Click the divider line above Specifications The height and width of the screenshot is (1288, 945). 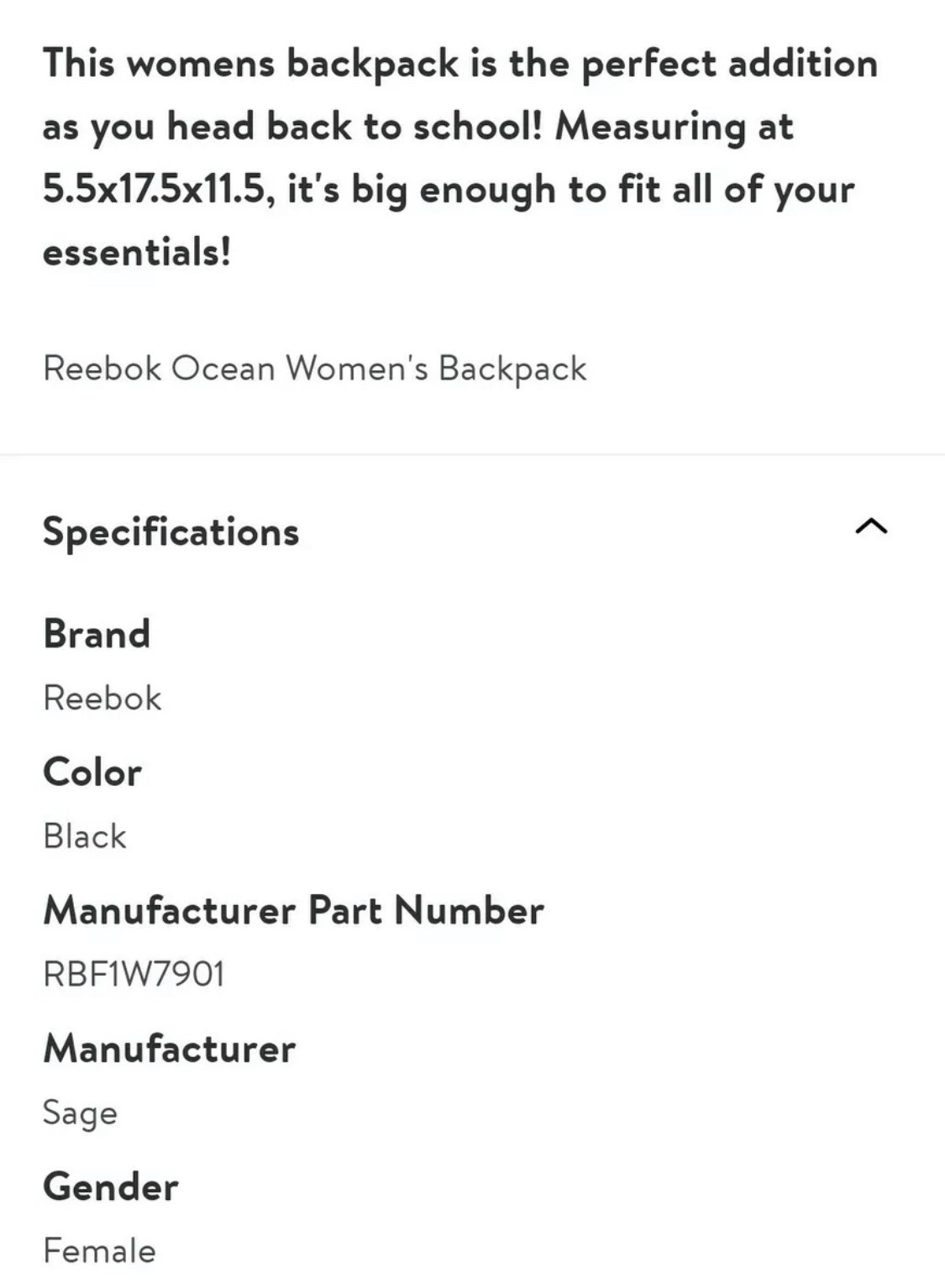click(x=472, y=454)
